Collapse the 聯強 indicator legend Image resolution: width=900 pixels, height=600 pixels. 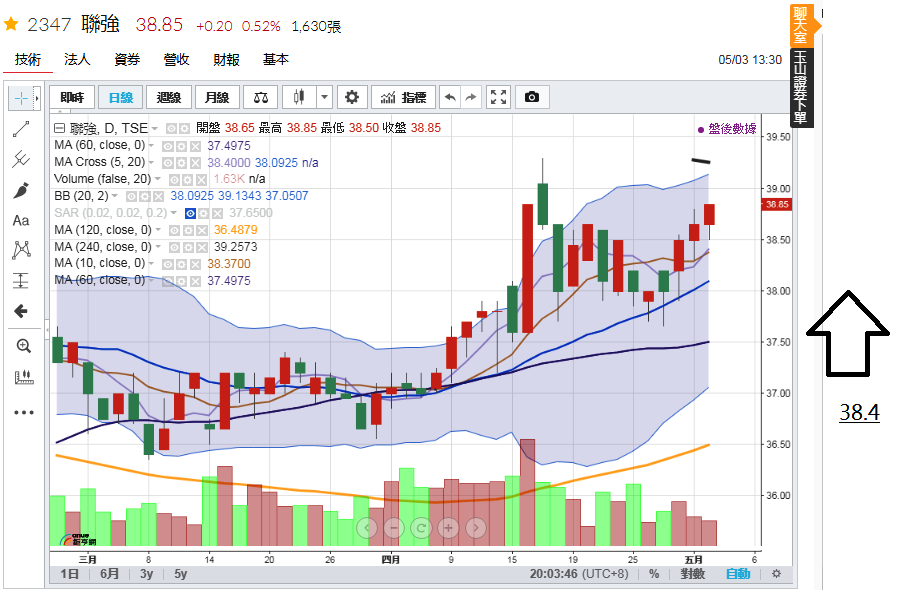(59, 128)
